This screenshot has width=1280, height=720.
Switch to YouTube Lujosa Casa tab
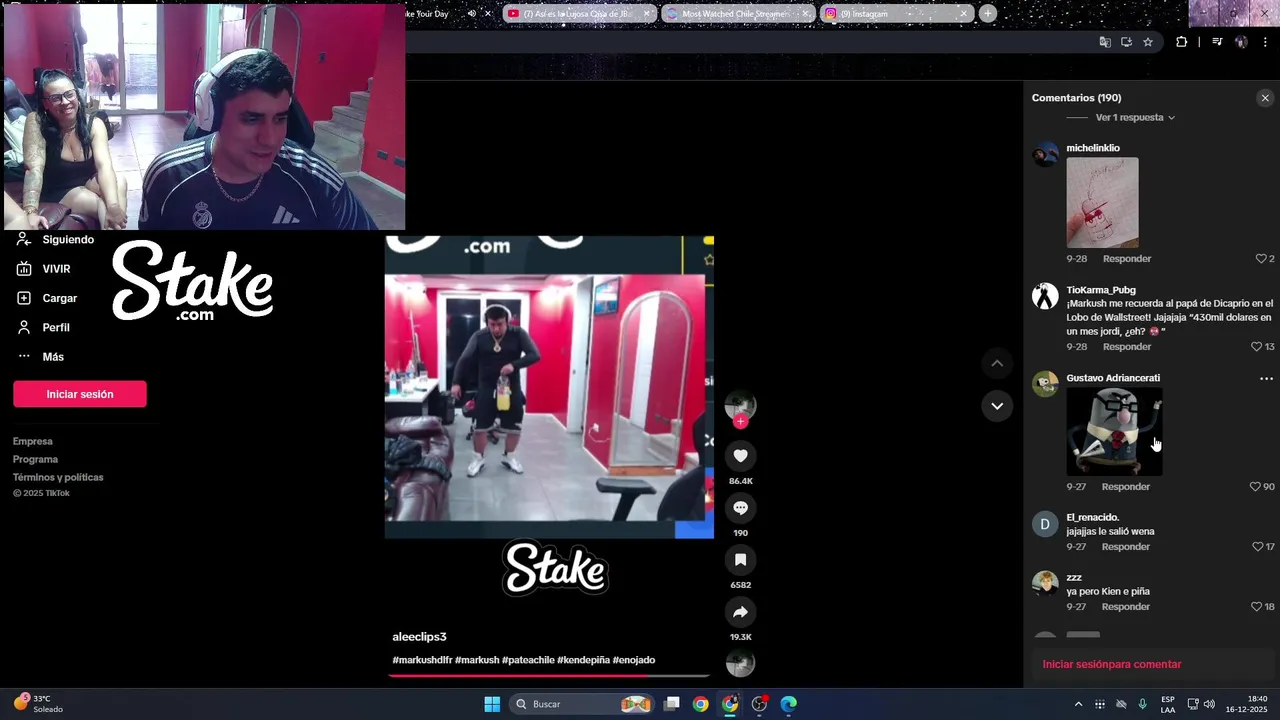click(579, 14)
